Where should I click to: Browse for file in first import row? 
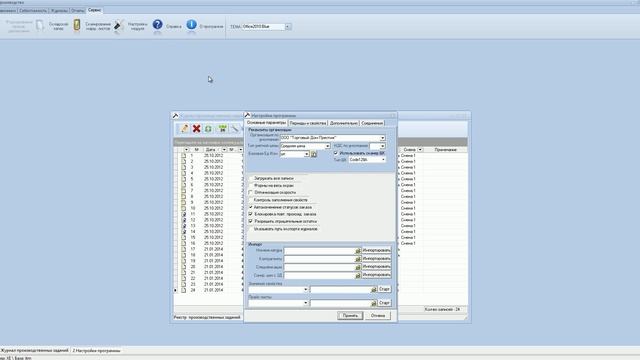[x=358, y=250]
